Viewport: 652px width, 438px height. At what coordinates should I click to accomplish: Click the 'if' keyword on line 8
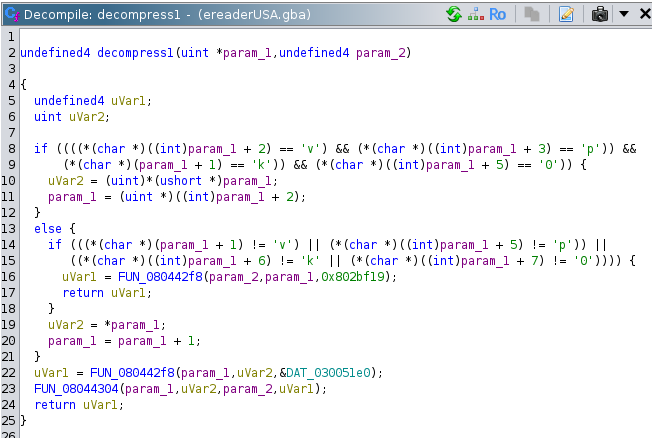coord(41,148)
